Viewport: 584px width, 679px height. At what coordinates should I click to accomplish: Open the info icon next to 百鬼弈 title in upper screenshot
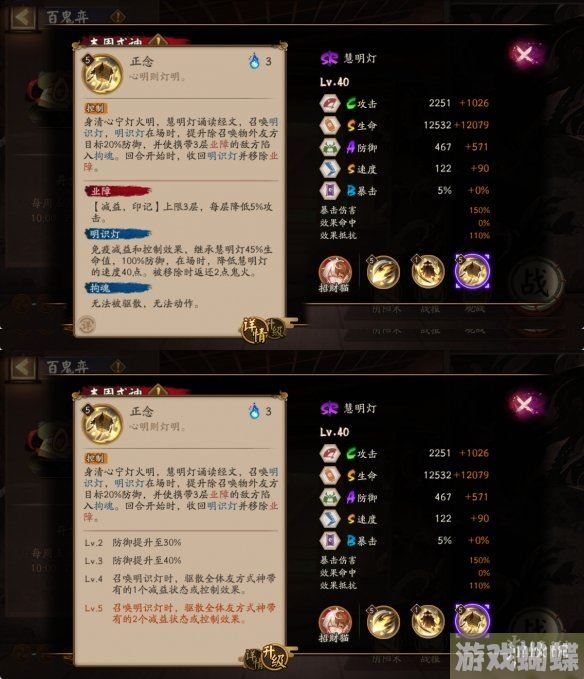click(118, 17)
